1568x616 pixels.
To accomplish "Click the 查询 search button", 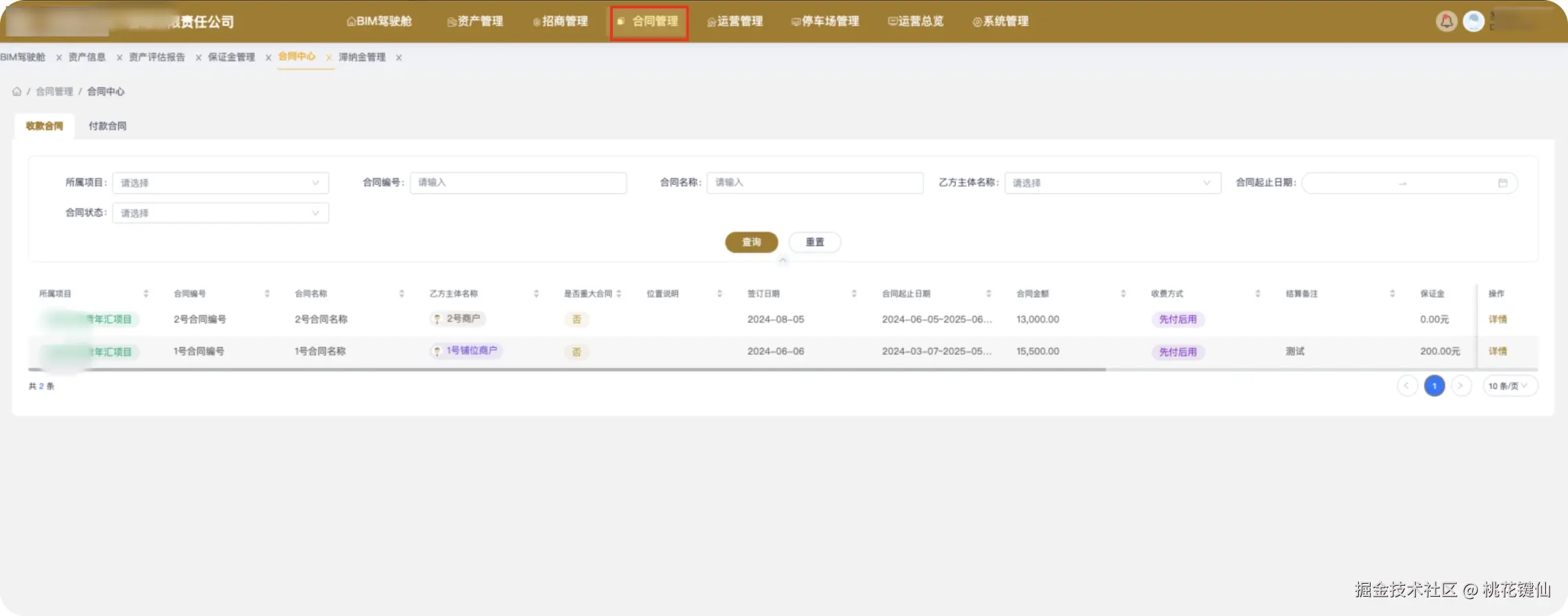I will [752, 242].
